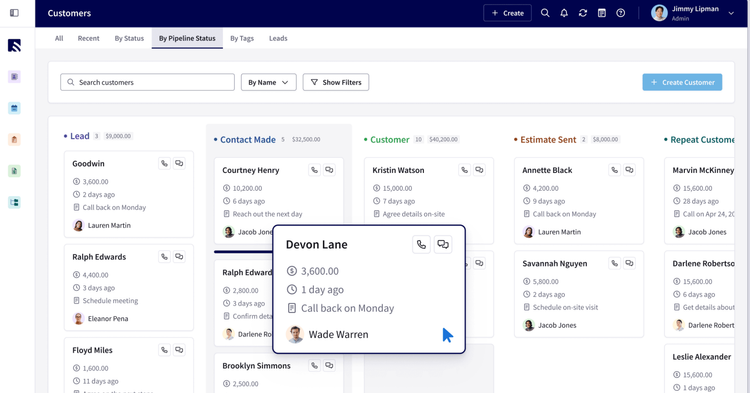Open the help question mark icon
The width and height of the screenshot is (750, 393).
tap(620, 13)
